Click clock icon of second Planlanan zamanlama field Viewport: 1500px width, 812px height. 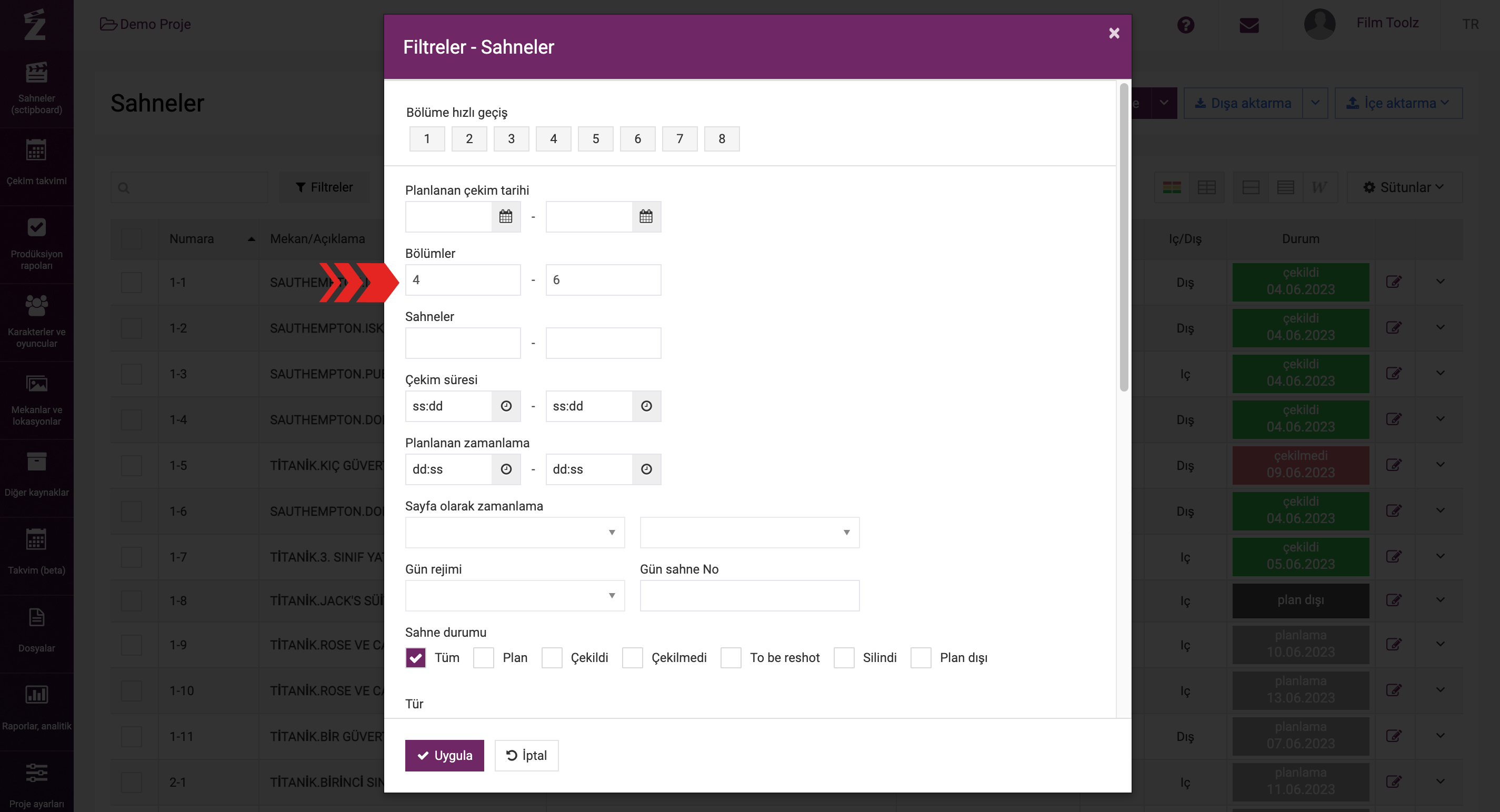[x=646, y=469]
